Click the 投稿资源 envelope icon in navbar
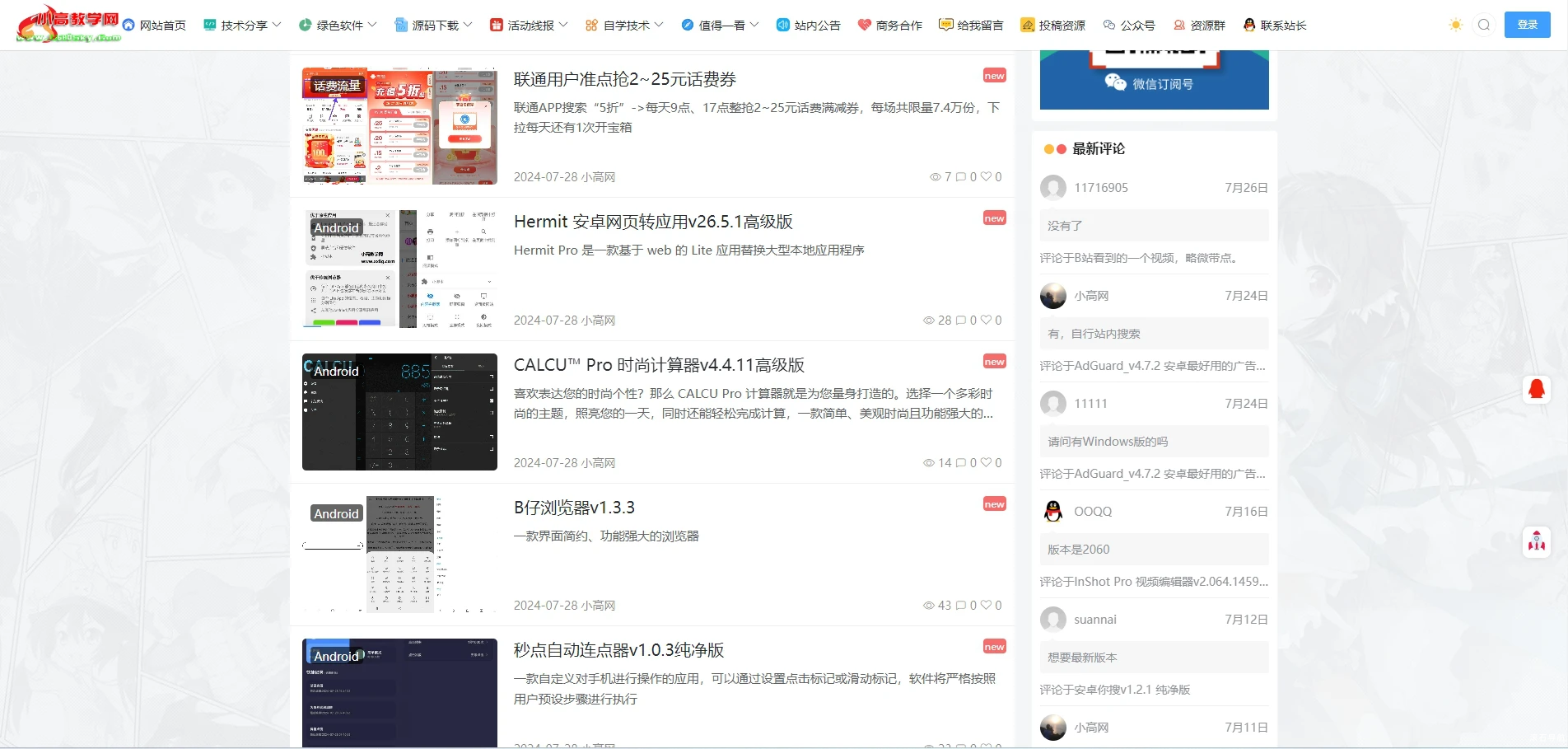 point(1026,25)
